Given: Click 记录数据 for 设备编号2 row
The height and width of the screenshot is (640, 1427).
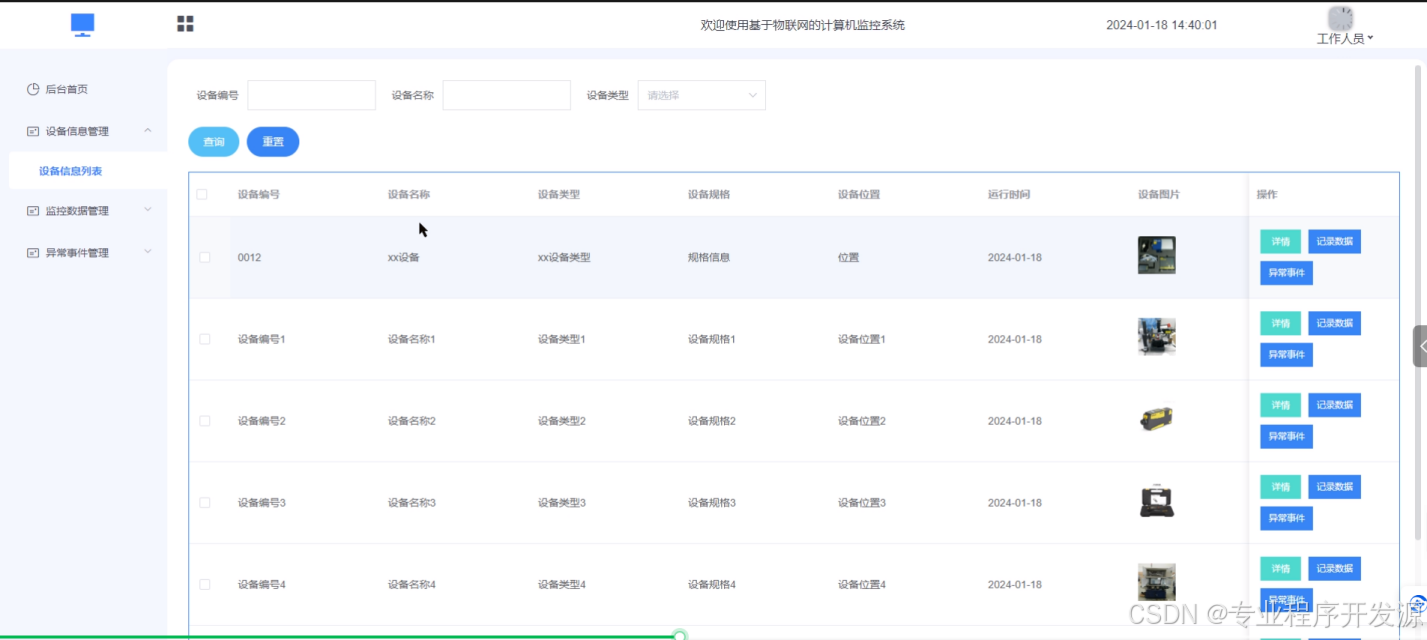Looking at the screenshot, I should click(x=1334, y=405).
